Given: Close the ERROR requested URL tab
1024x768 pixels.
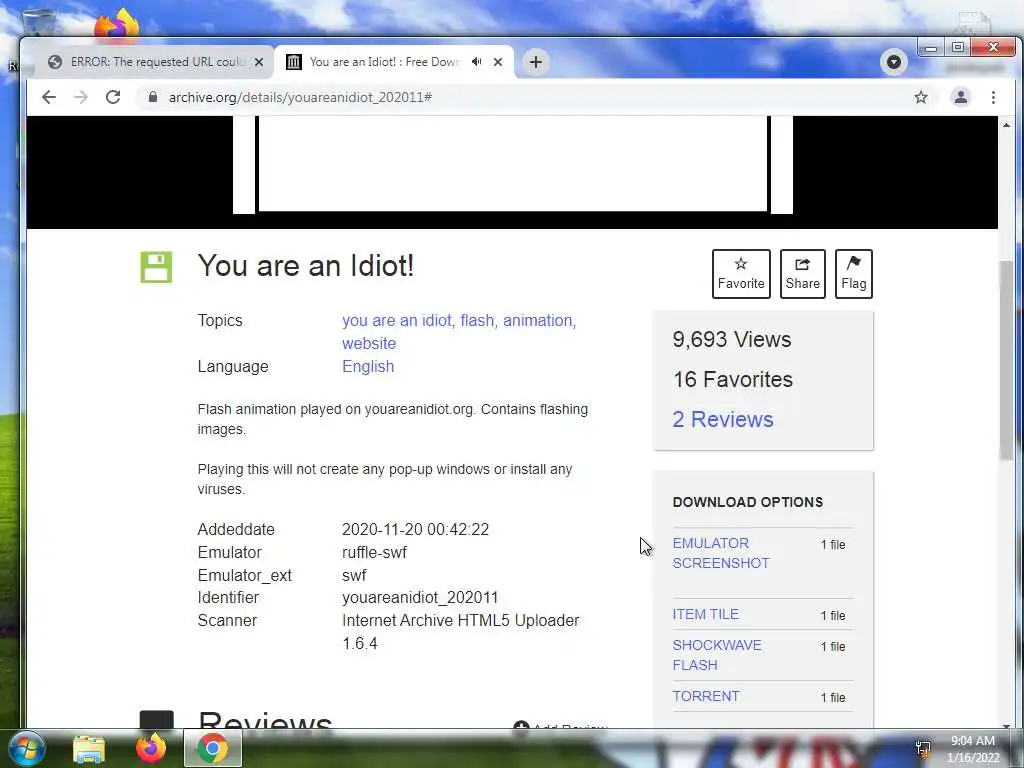Looking at the screenshot, I should click(x=259, y=62).
